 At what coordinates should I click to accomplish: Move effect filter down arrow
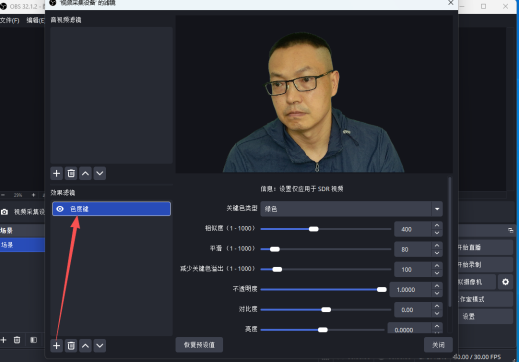[x=100, y=346]
